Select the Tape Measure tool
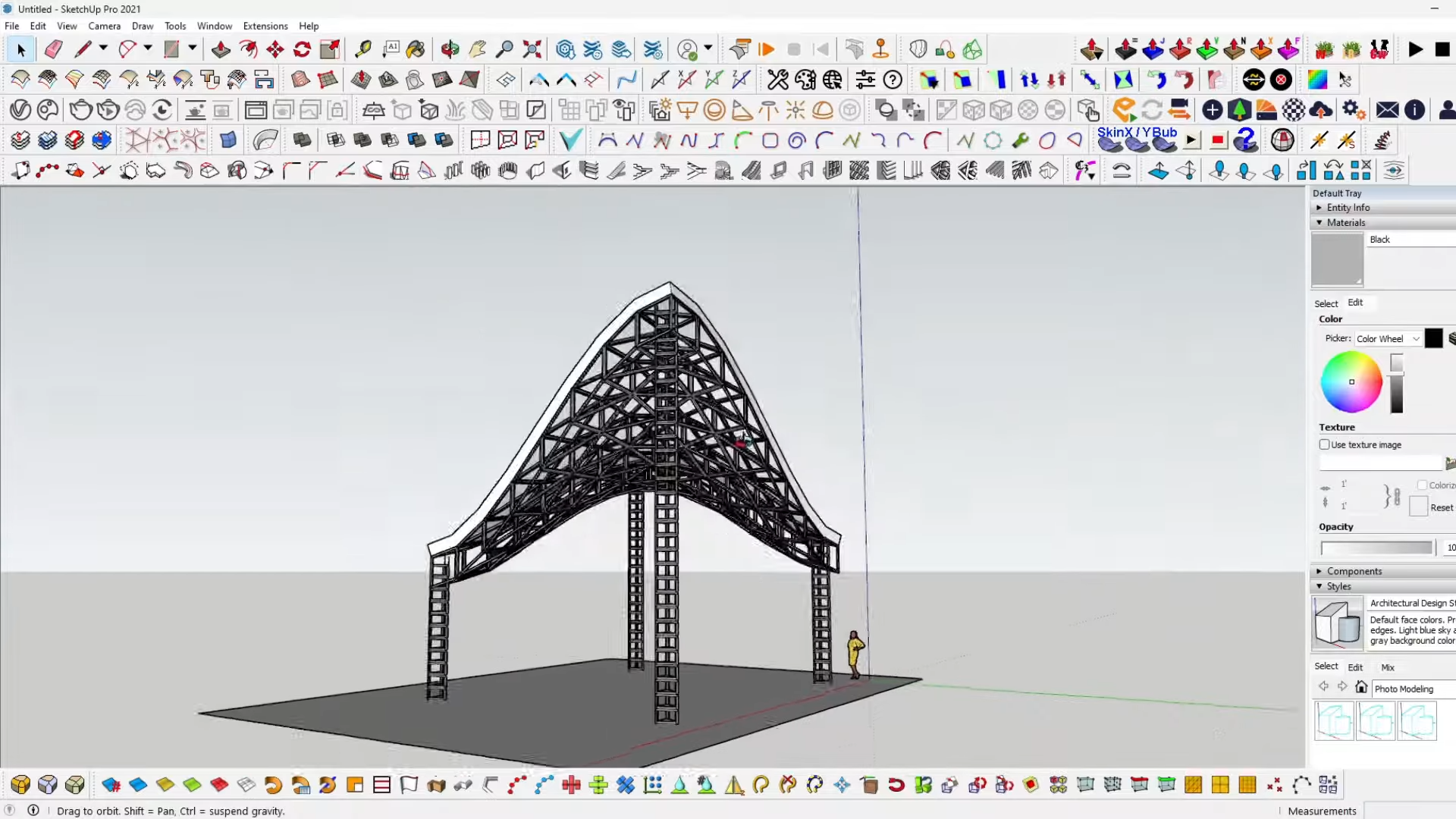The height and width of the screenshot is (819, 1456). point(363,50)
